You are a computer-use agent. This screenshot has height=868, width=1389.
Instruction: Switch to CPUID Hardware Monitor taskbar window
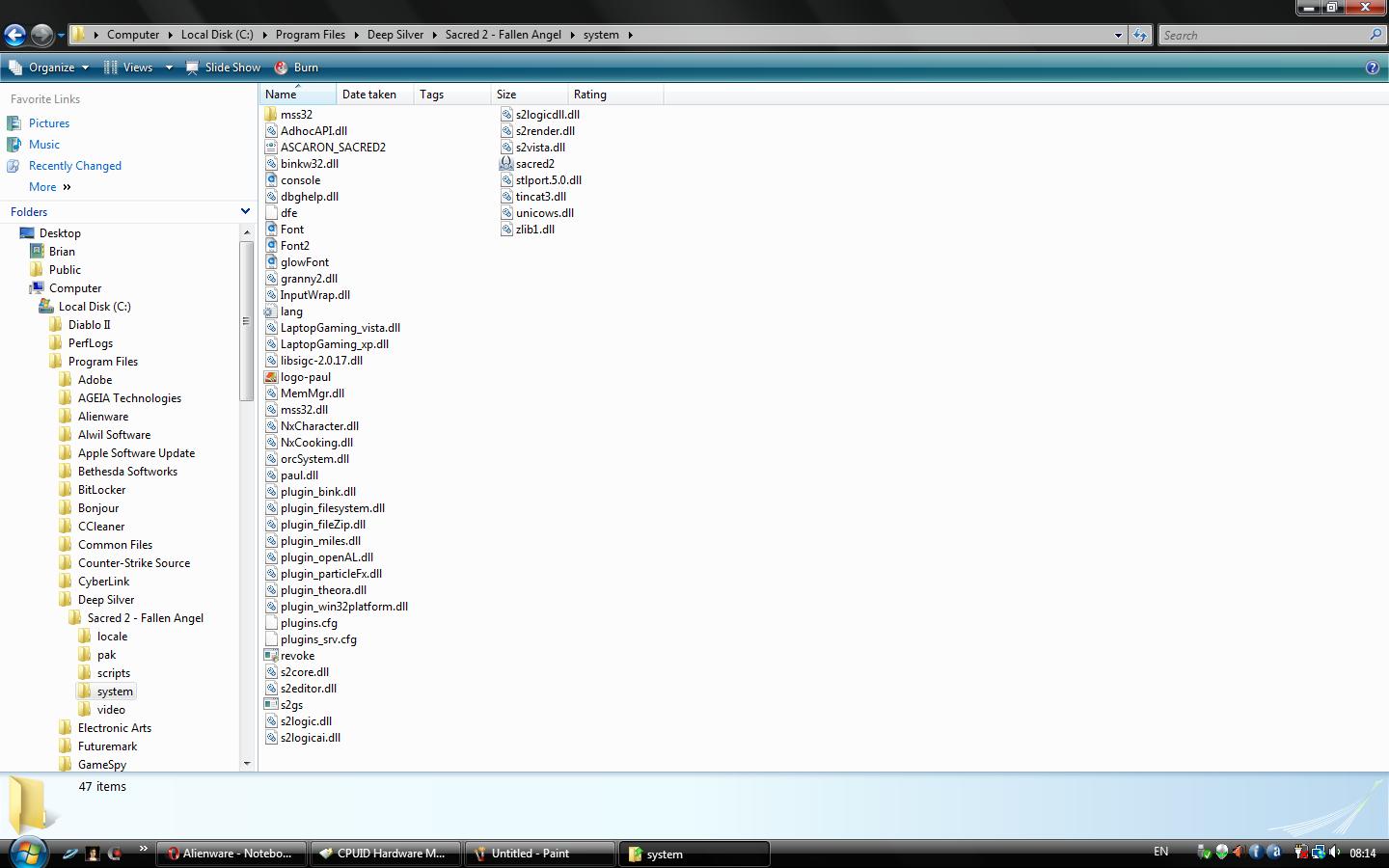tap(385, 854)
